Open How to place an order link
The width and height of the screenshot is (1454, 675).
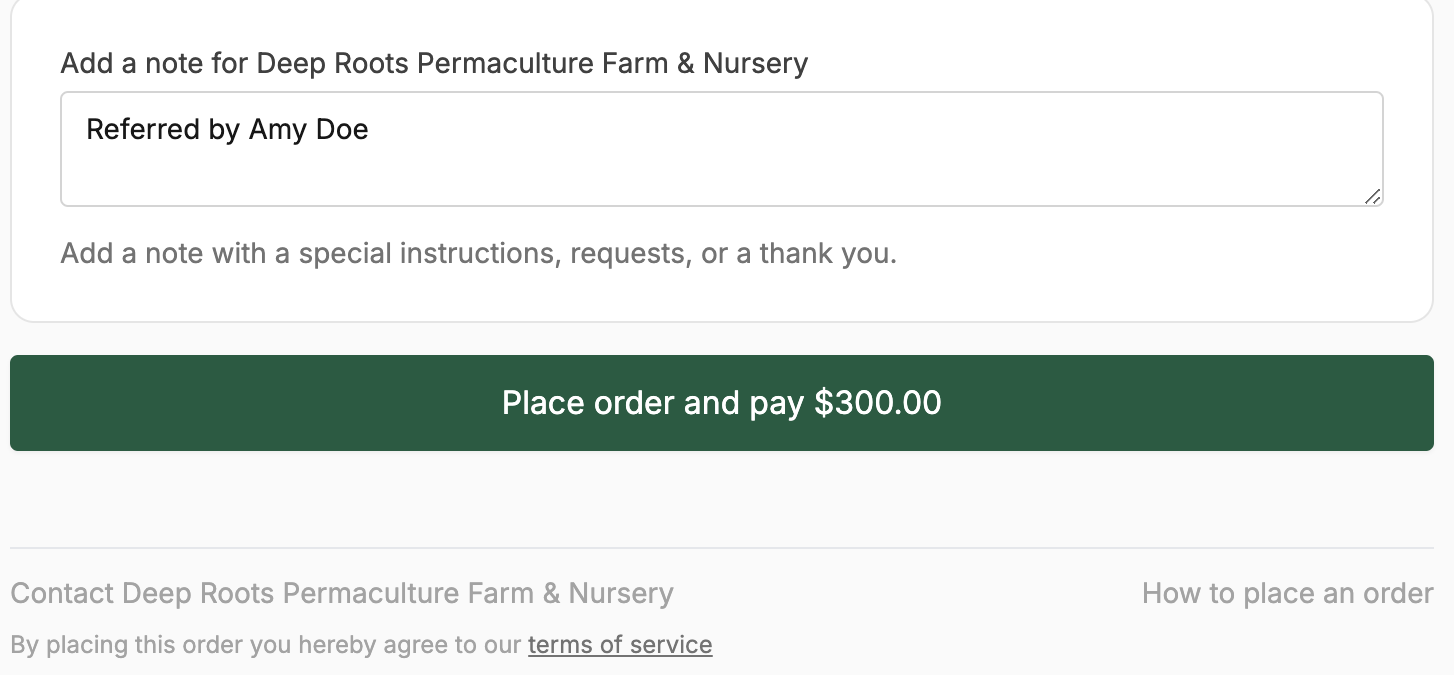point(1287,594)
